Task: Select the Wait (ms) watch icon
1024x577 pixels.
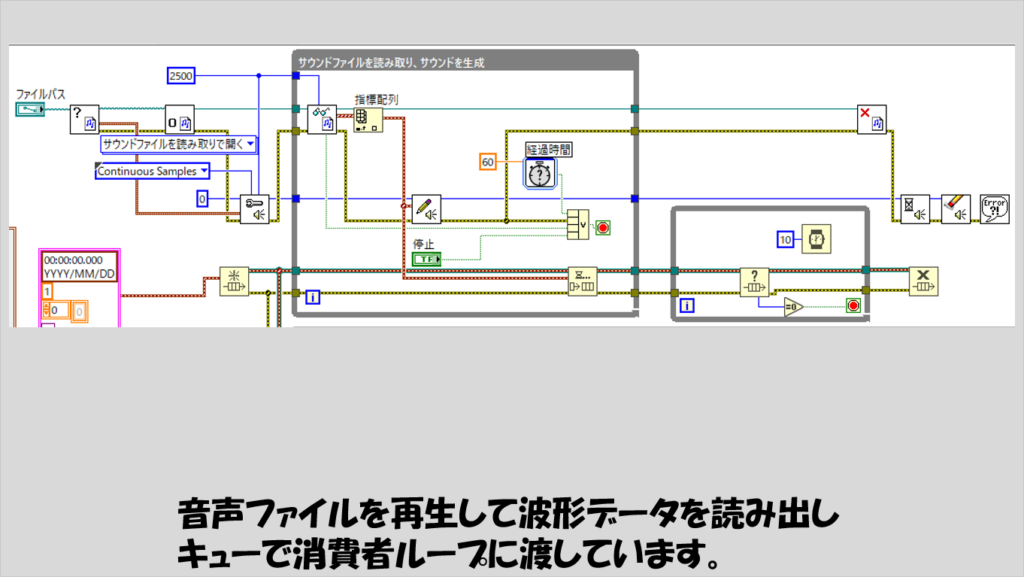Action: click(816, 240)
